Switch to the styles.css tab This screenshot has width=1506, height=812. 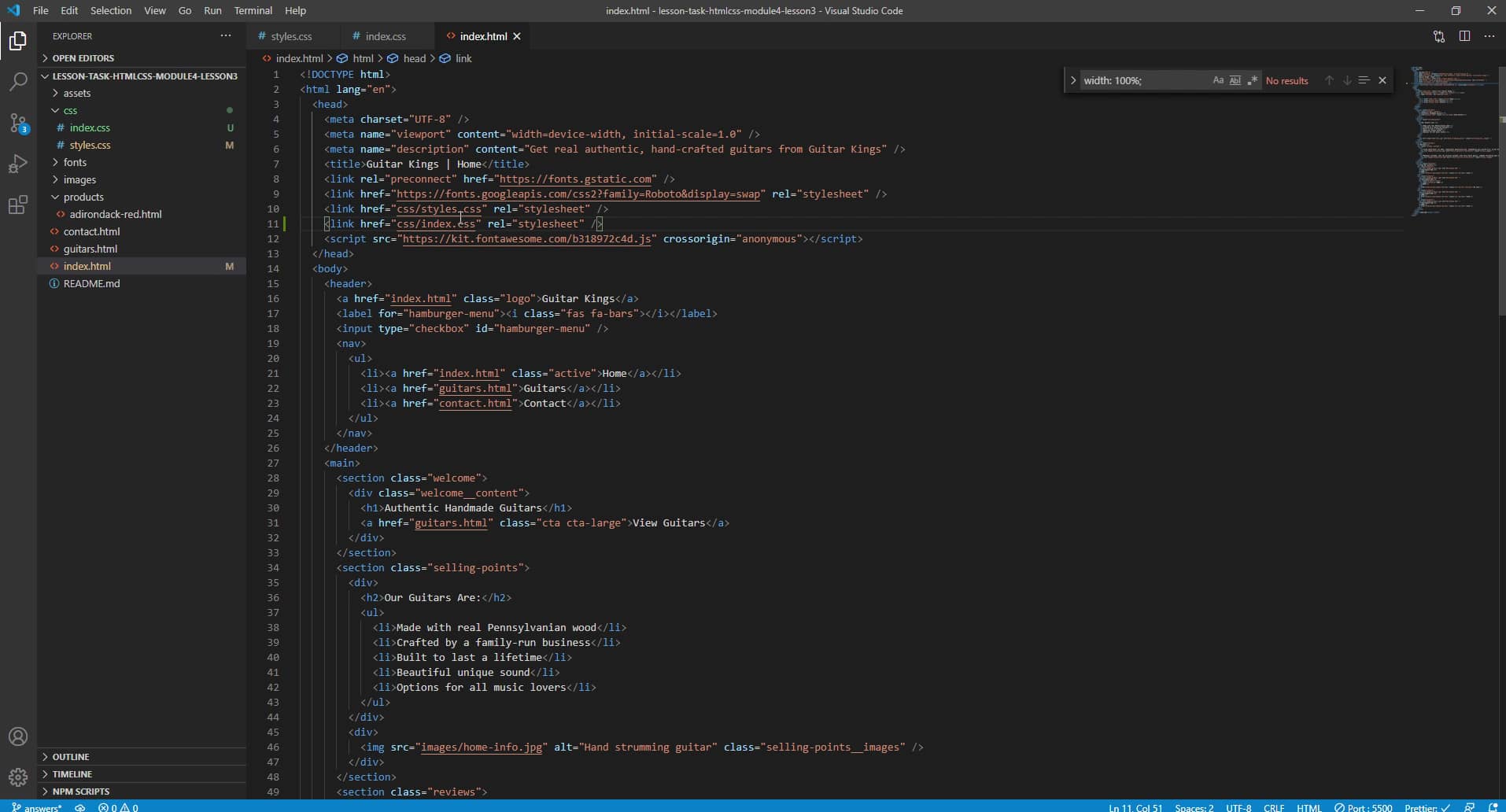(x=291, y=36)
